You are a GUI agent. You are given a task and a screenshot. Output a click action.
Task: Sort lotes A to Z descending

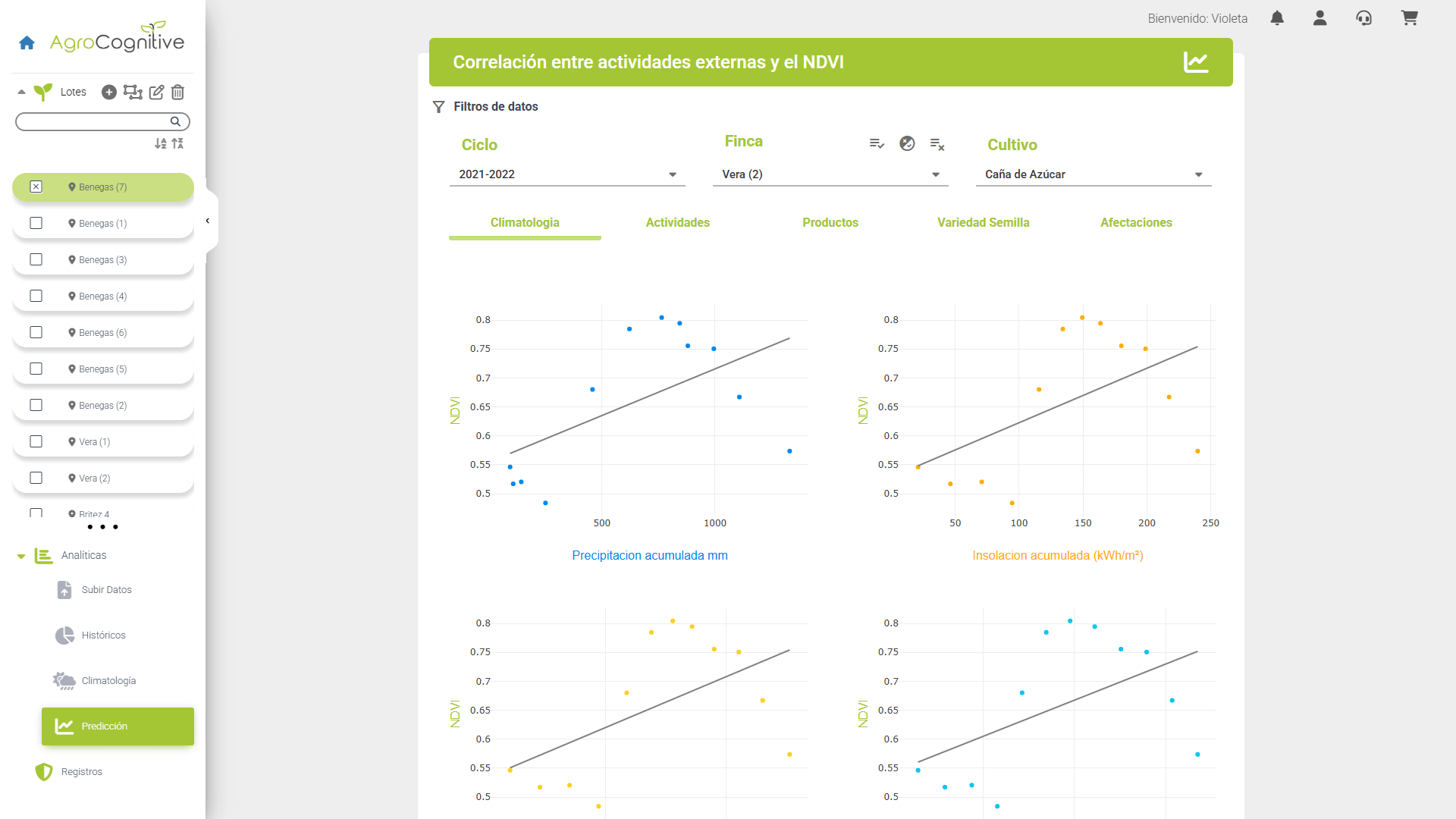161,143
